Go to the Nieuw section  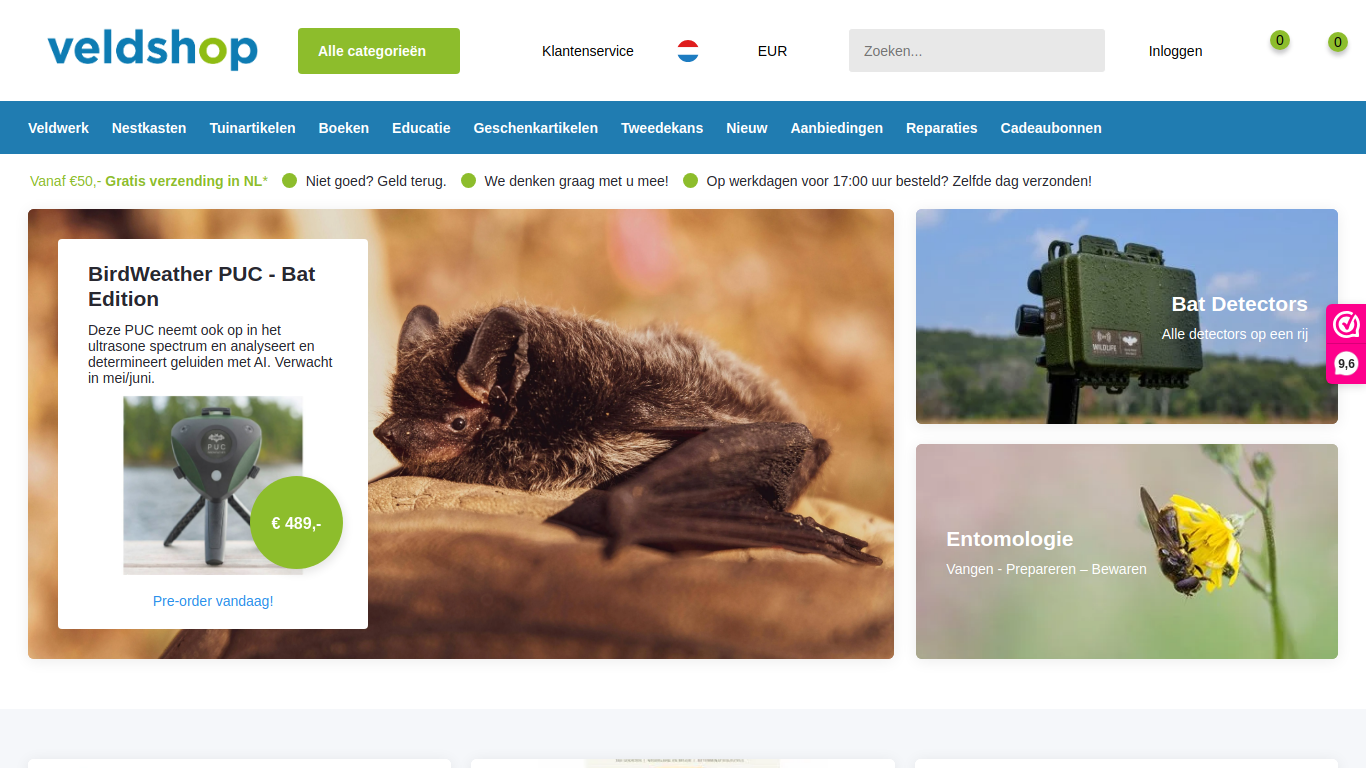coord(747,128)
